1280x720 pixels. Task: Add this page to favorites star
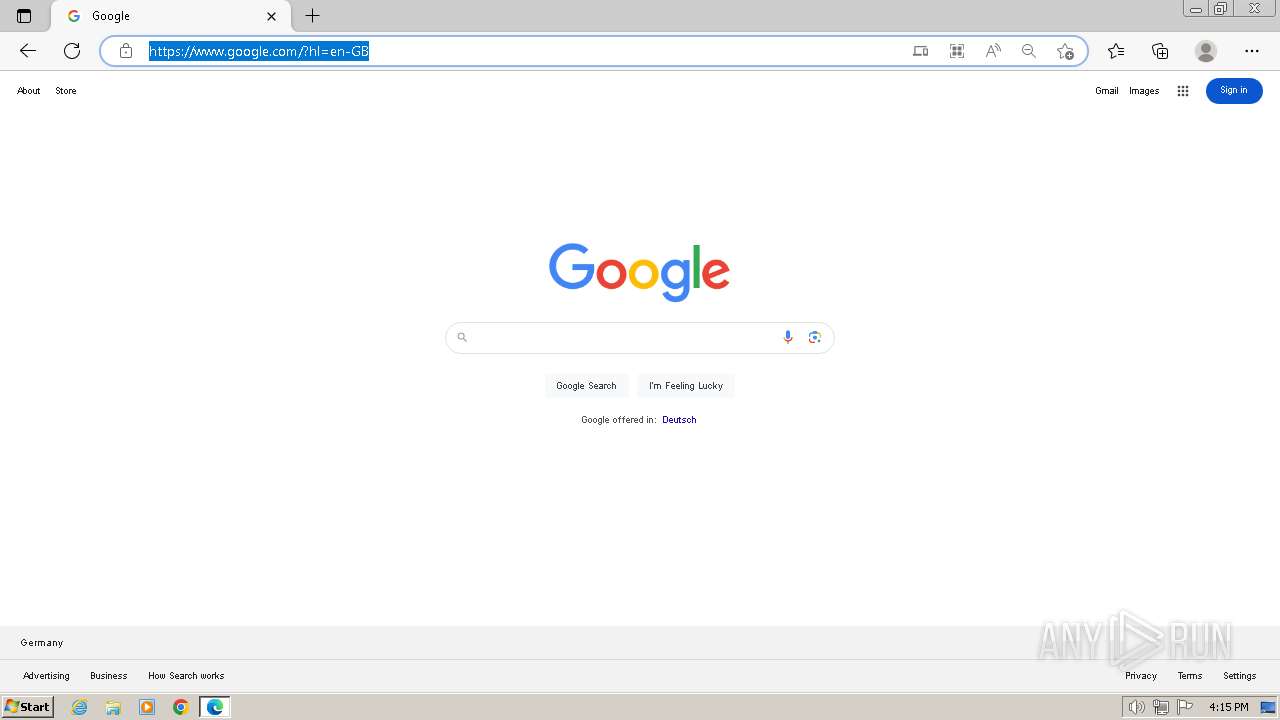click(x=1065, y=51)
